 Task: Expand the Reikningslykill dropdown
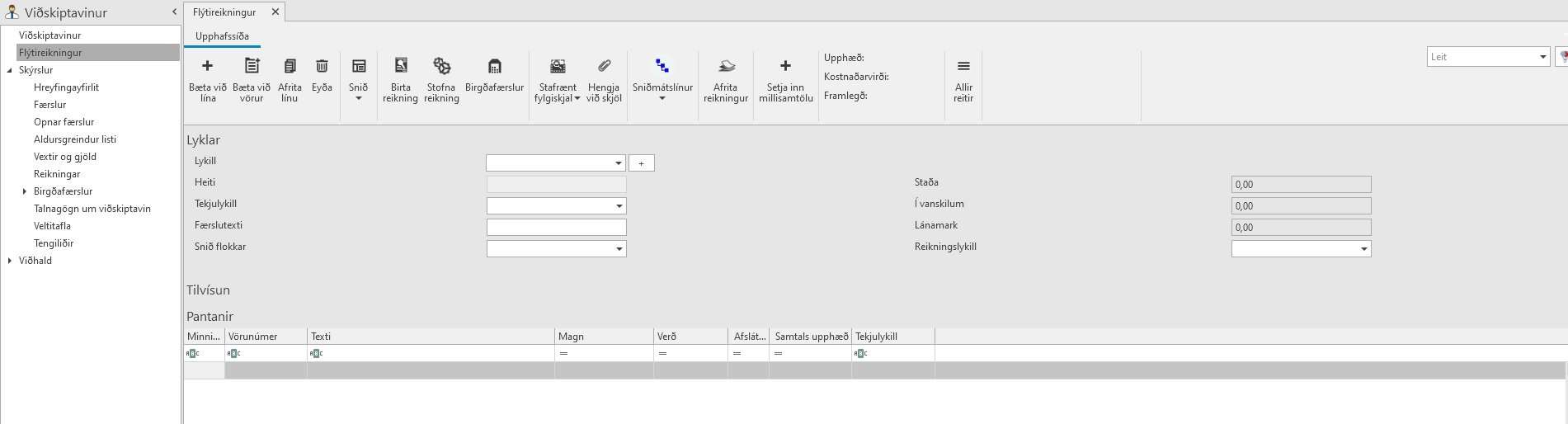1363,249
